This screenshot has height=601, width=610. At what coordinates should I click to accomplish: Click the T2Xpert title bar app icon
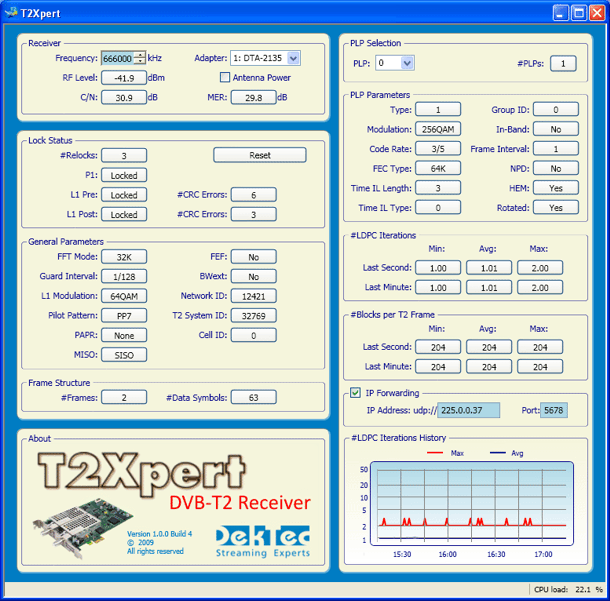coord(11,13)
